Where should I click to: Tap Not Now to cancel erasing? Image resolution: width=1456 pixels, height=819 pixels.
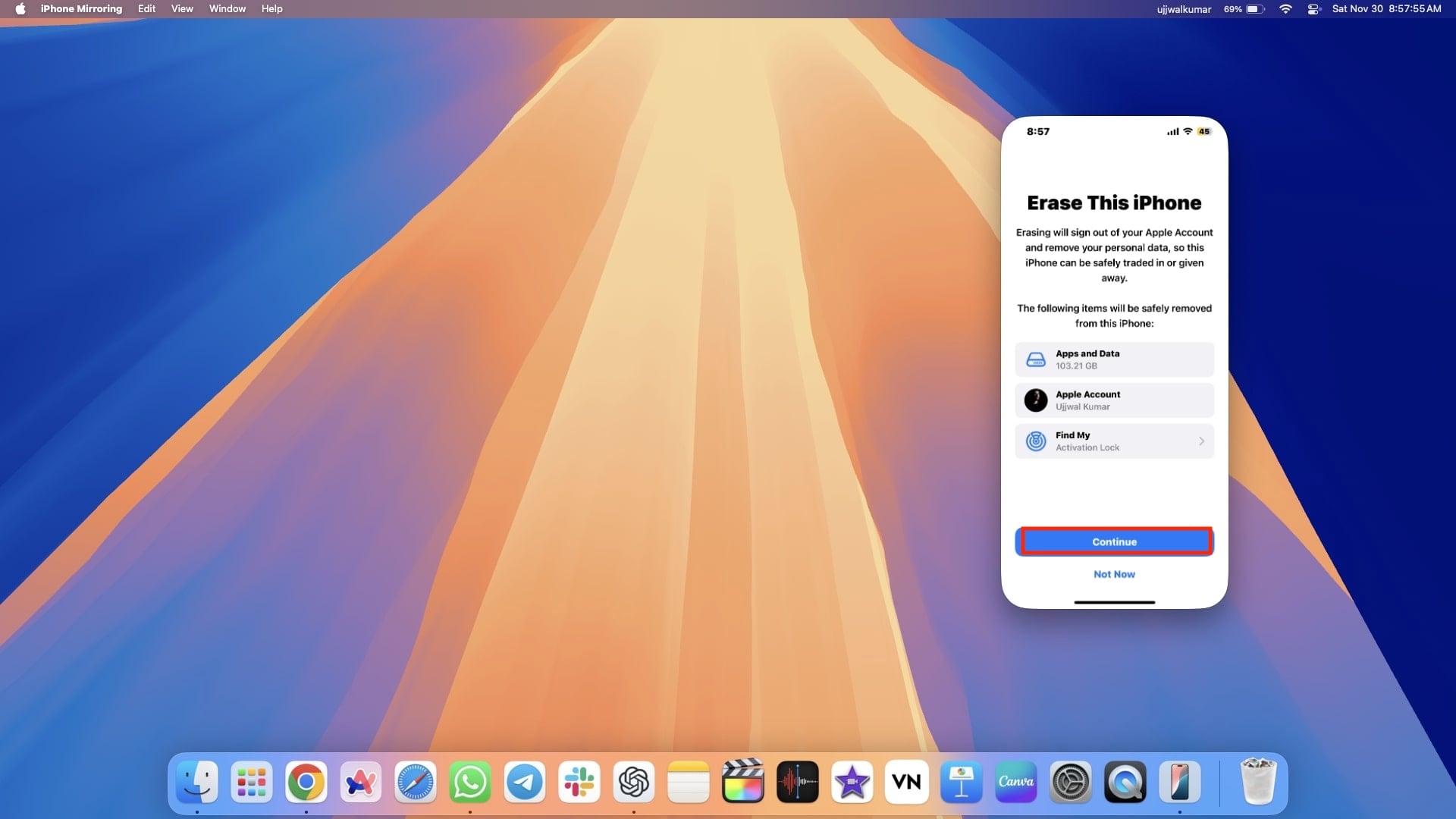[1114, 574]
